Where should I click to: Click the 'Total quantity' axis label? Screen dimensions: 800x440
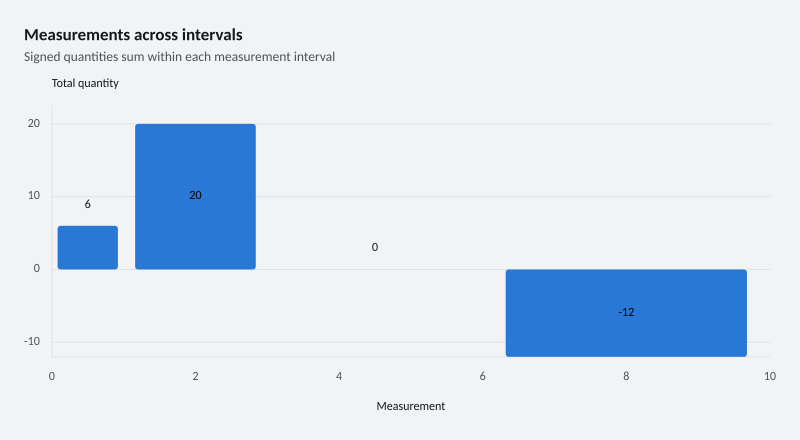tap(85, 83)
